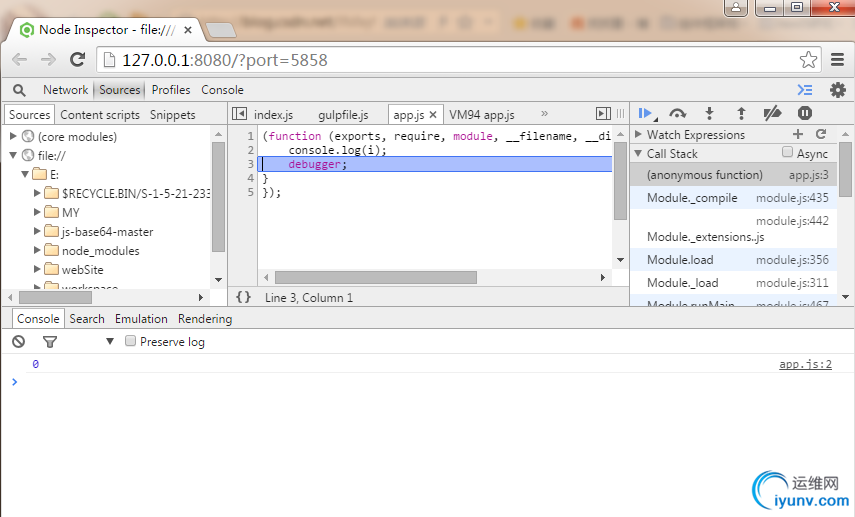Select the Sources panel tab

tap(119, 90)
